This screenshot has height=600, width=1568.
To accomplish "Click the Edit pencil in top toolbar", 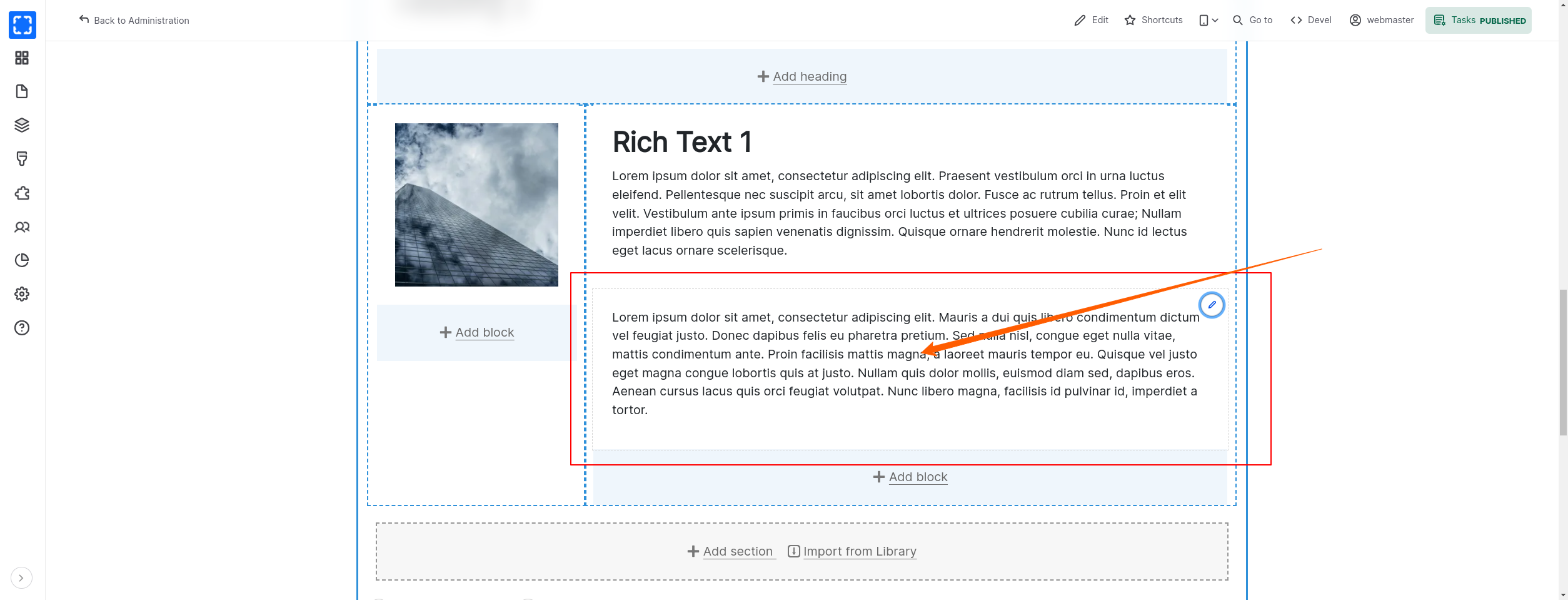I will 1091,20.
